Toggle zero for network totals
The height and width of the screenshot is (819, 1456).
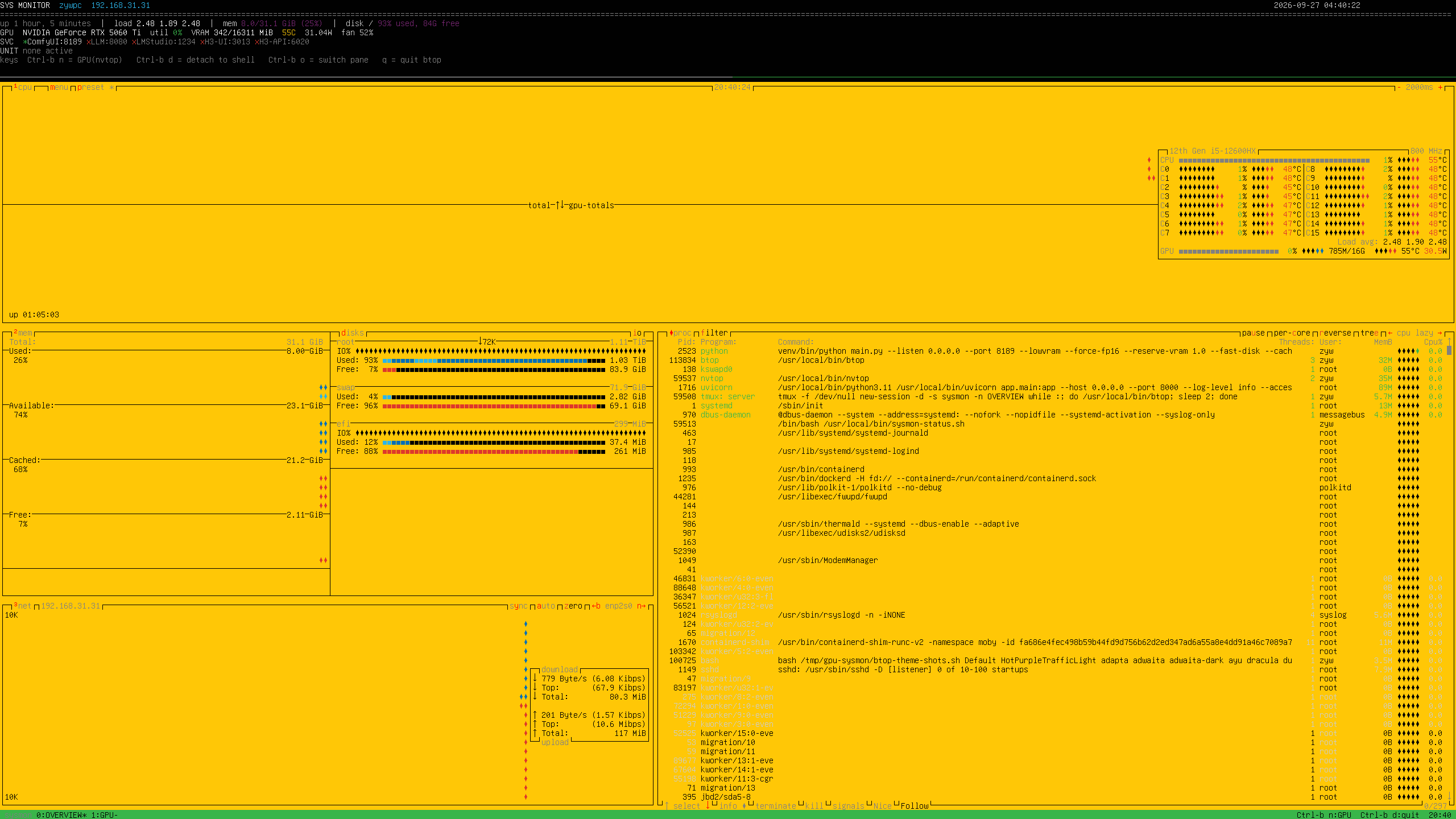(x=573, y=606)
